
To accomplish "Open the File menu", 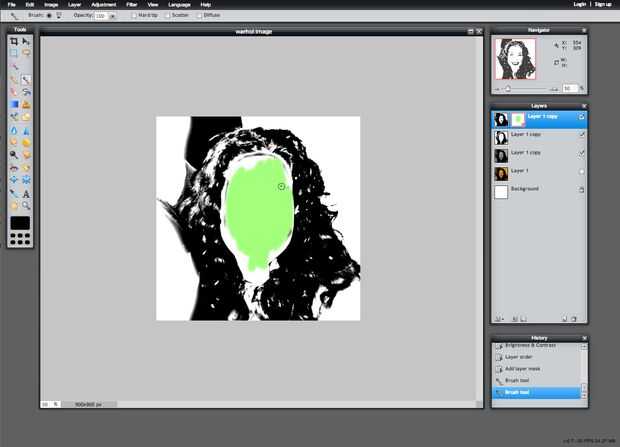I will click(11, 5).
